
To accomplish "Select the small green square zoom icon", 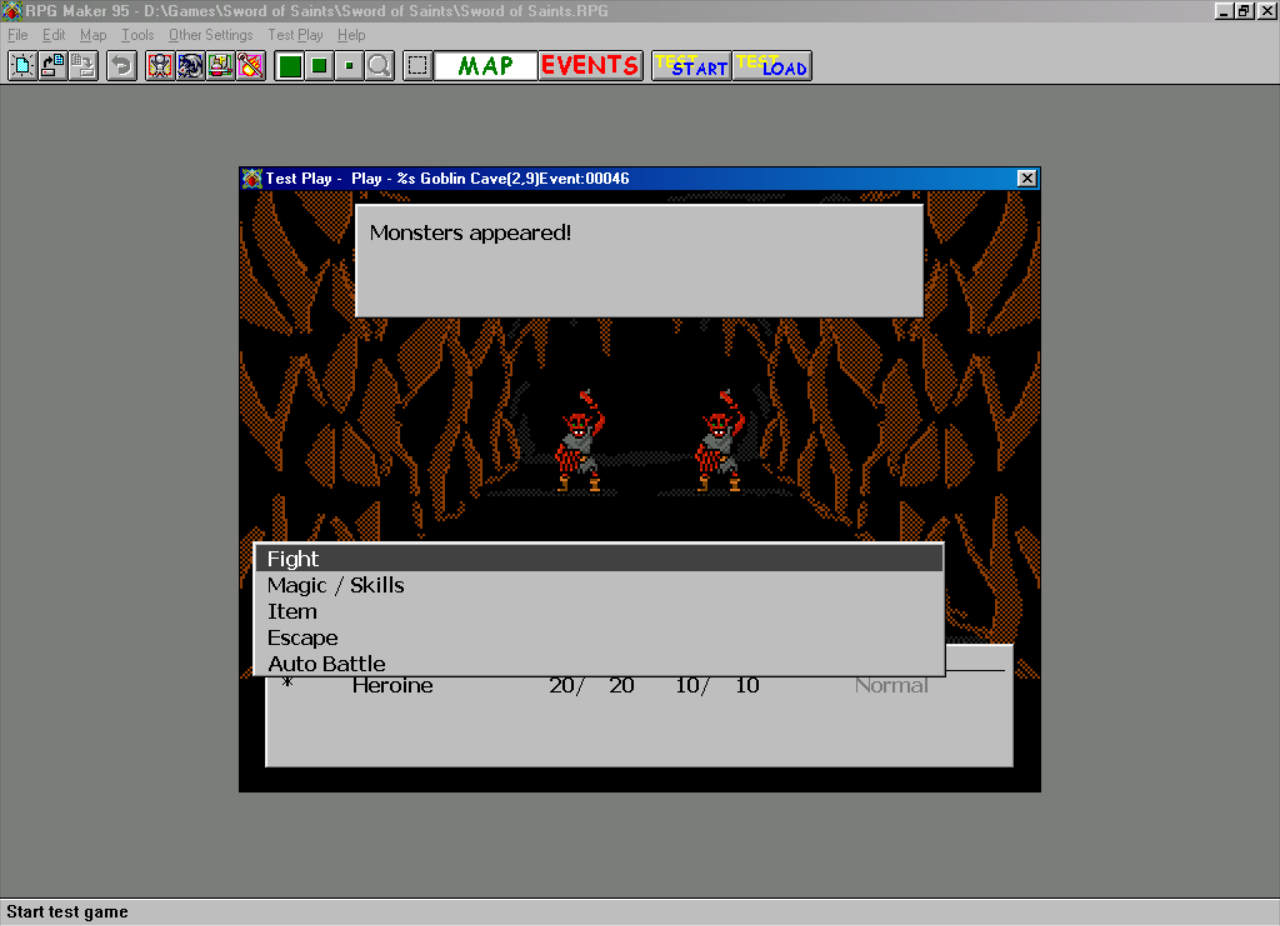I will point(349,66).
